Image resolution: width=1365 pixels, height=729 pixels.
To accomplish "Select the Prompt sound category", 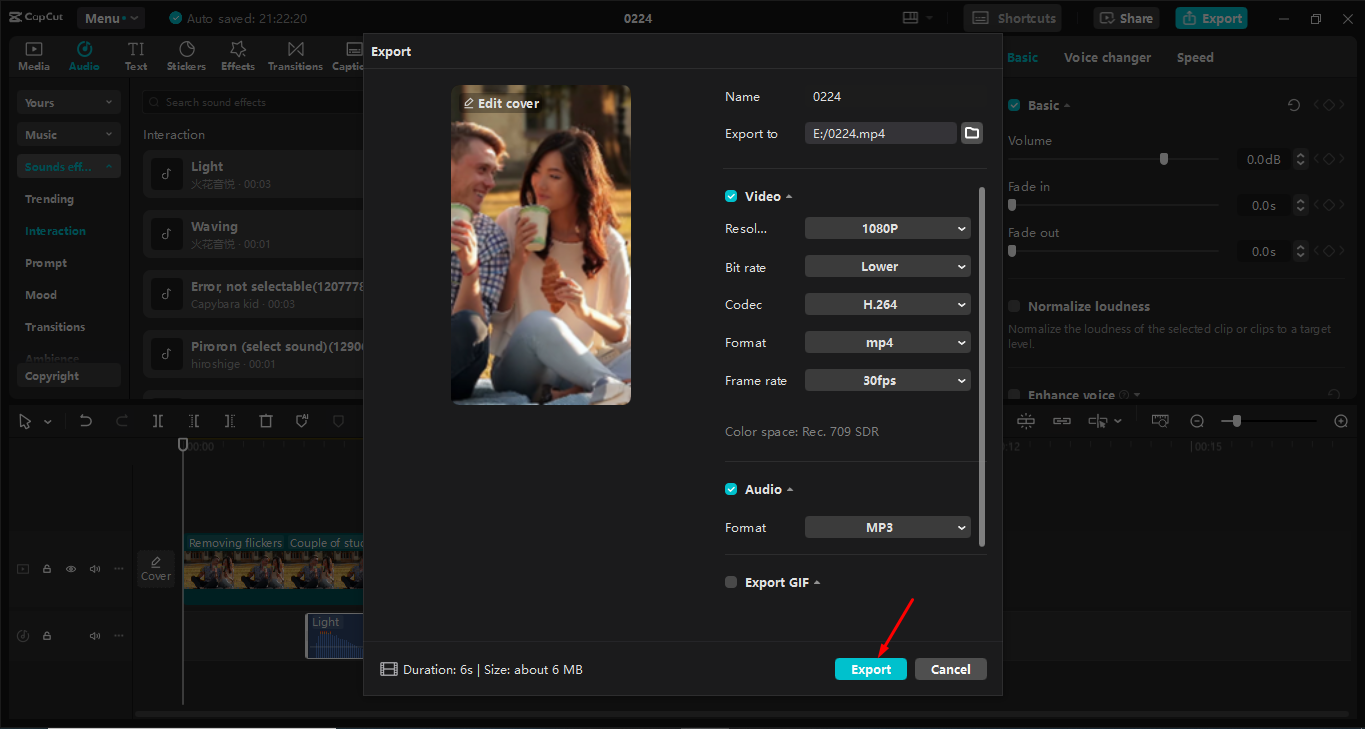I will point(46,263).
